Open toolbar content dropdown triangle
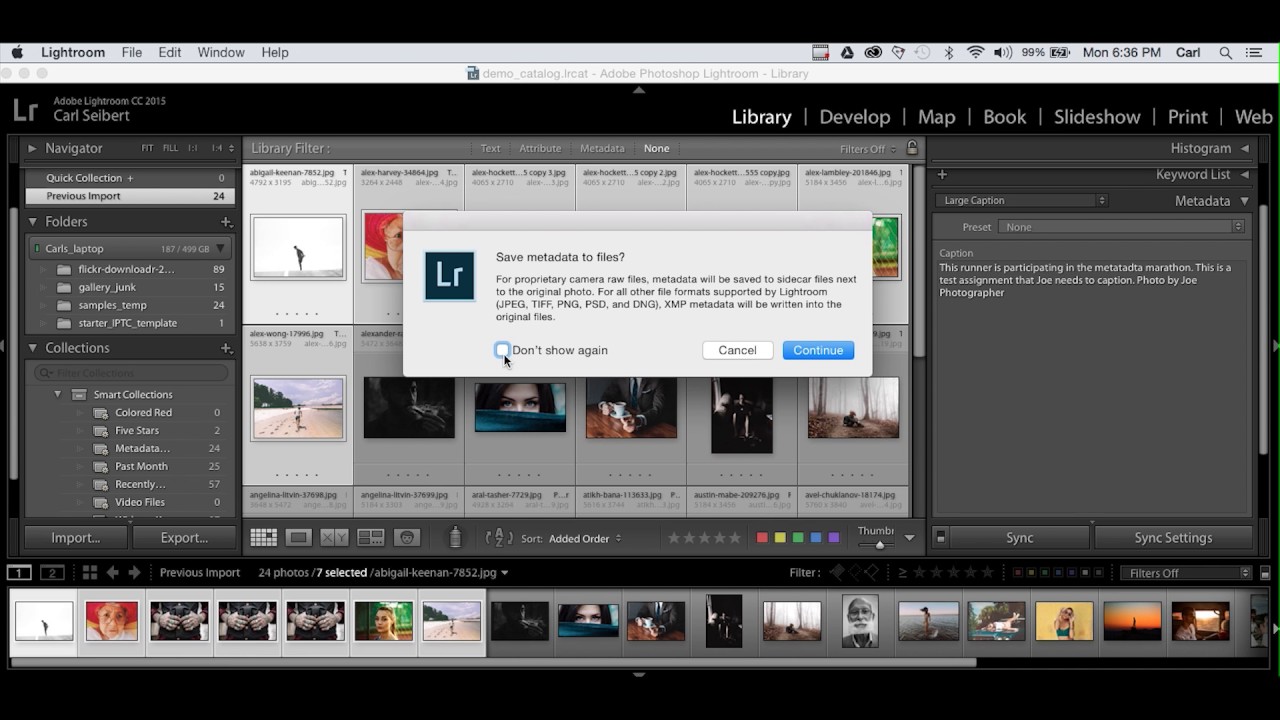Image resolution: width=1280 pixels, height=720 pixels. coord(909,538)
